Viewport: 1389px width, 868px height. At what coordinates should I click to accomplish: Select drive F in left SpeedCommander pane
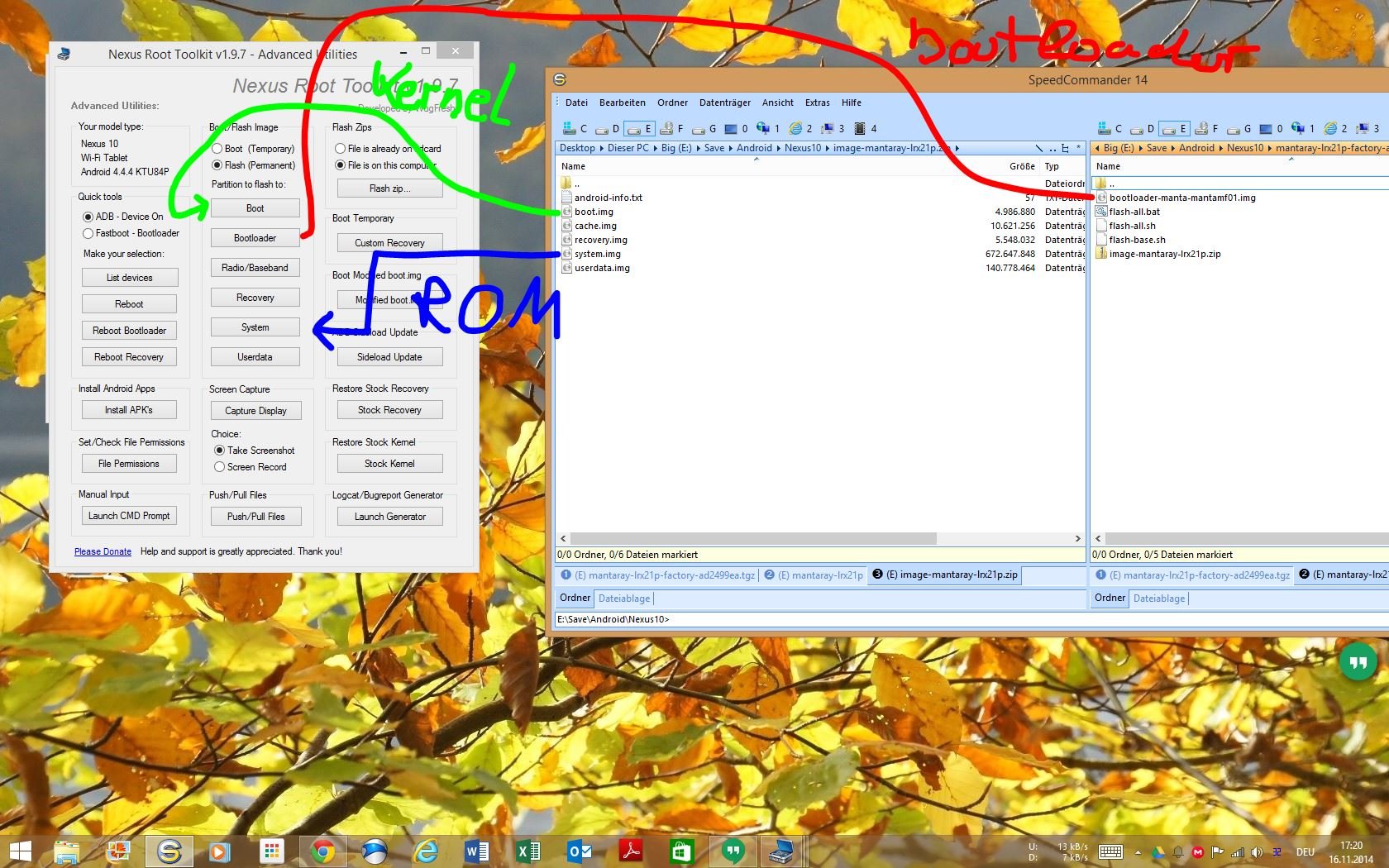pos(671,129)
